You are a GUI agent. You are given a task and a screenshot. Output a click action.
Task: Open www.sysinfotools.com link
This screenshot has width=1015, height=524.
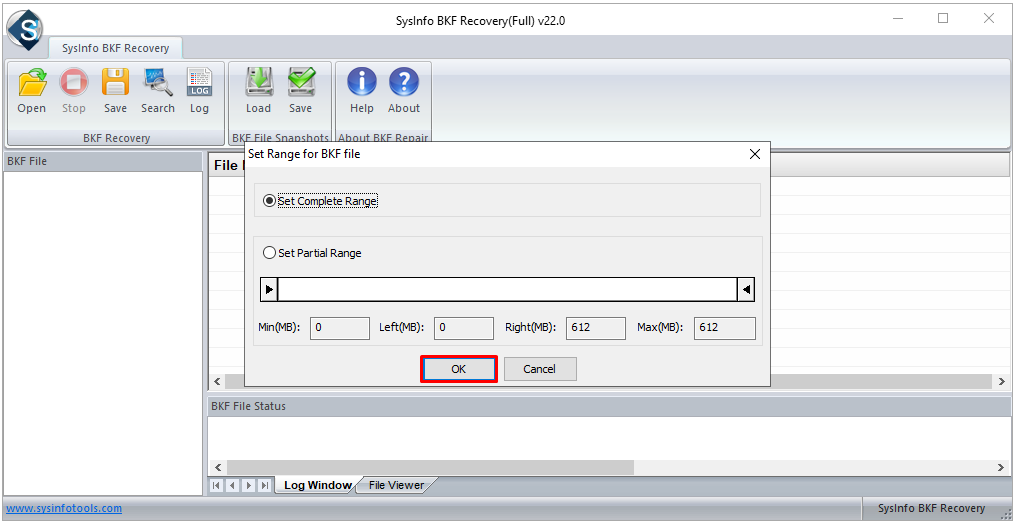pos(64,508)
